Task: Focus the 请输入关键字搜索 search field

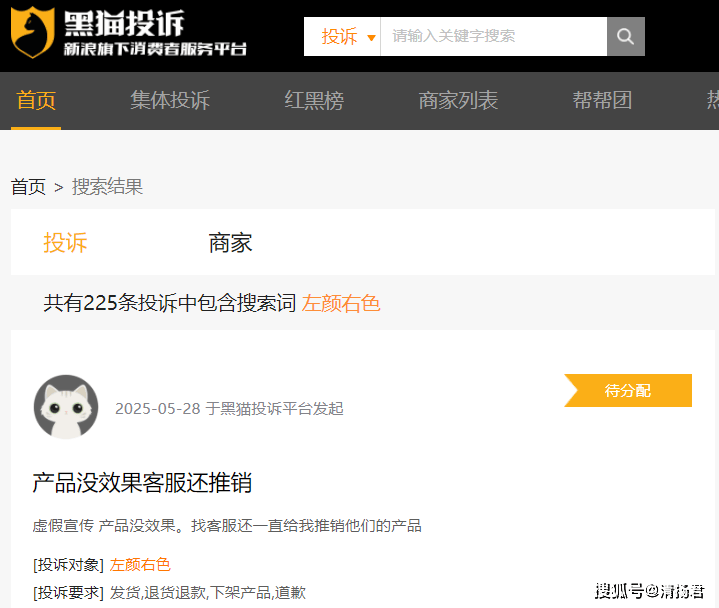Action: [493, 36]
